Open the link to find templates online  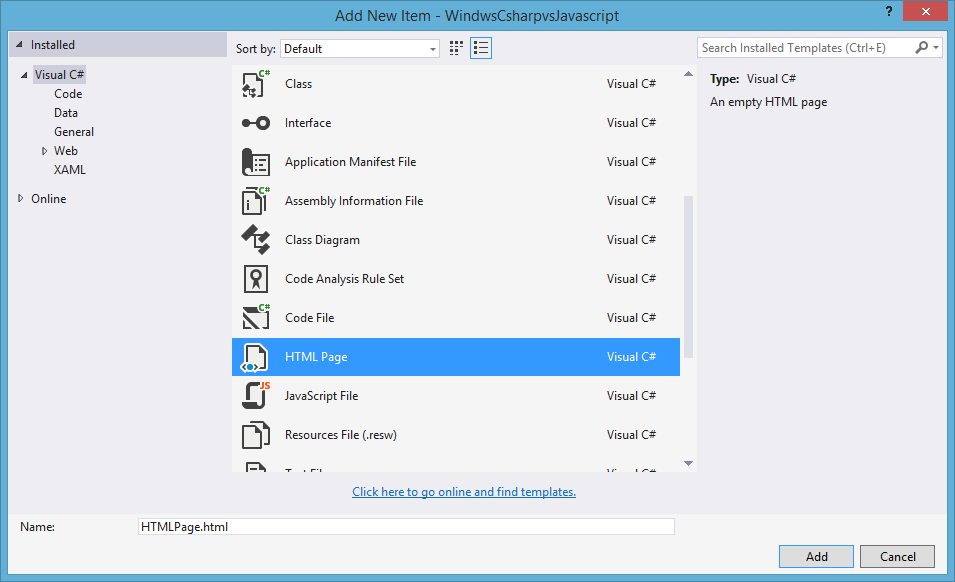point(463,491)
